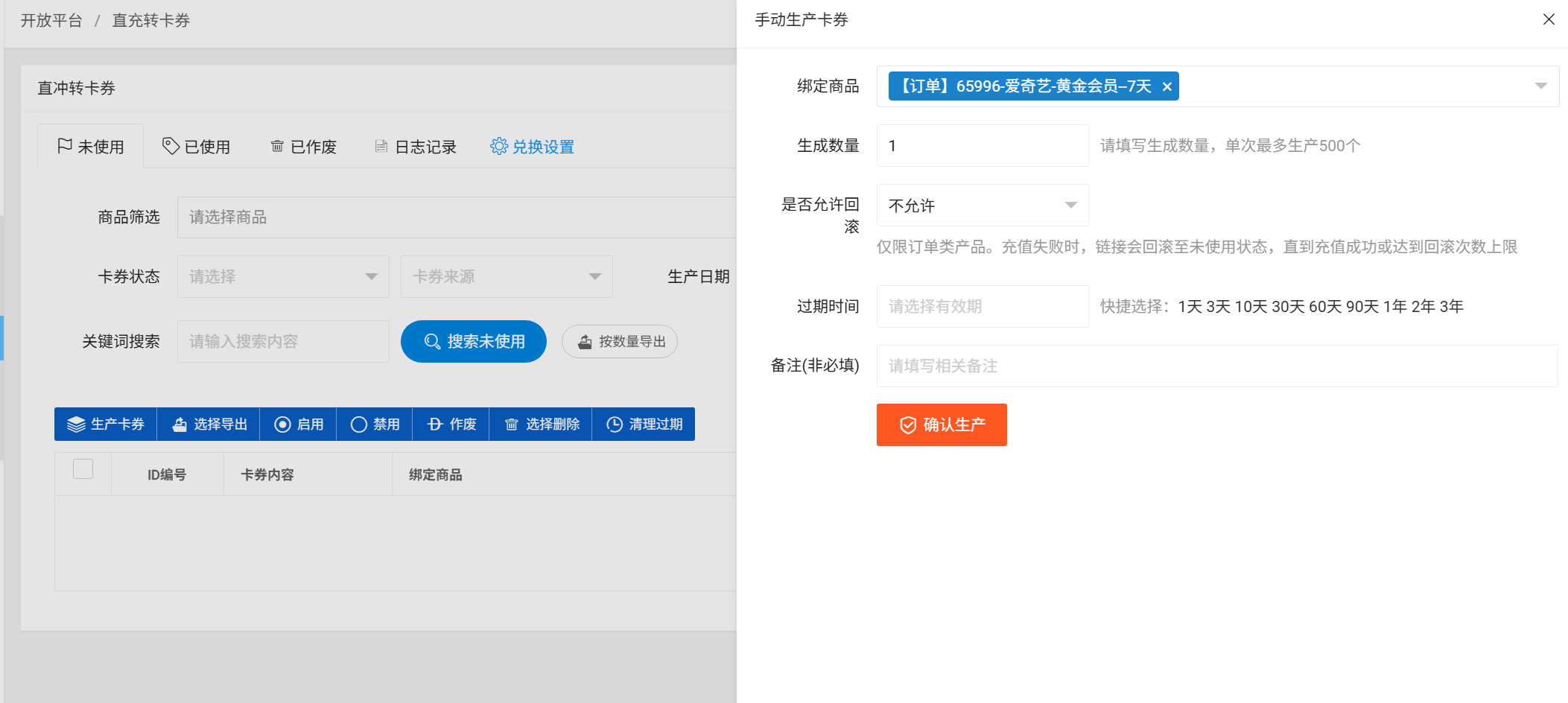This screenshot has height=703, width=1568.
Task: Tick the select-all checkbox in table header
Action: click(x=83, y=469)
